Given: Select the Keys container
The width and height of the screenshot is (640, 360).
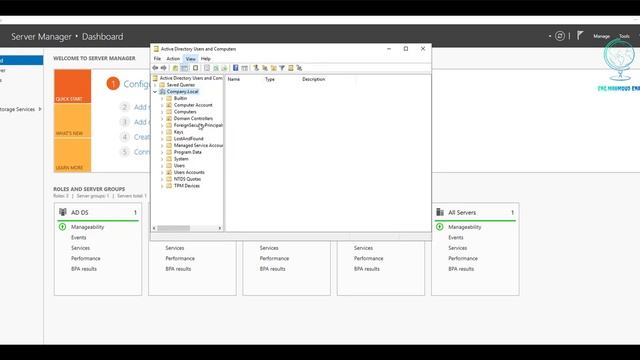Looking at the screenshot, I should click(x=178, y=132).
